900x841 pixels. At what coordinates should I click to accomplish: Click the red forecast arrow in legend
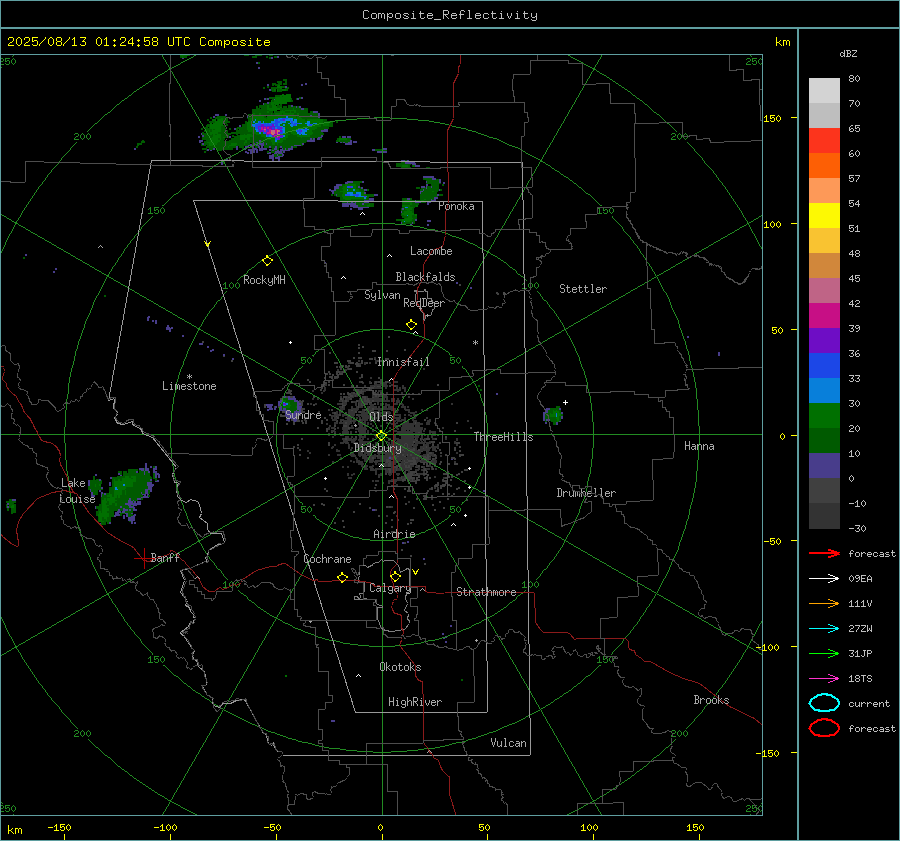(x=824, y=553)
